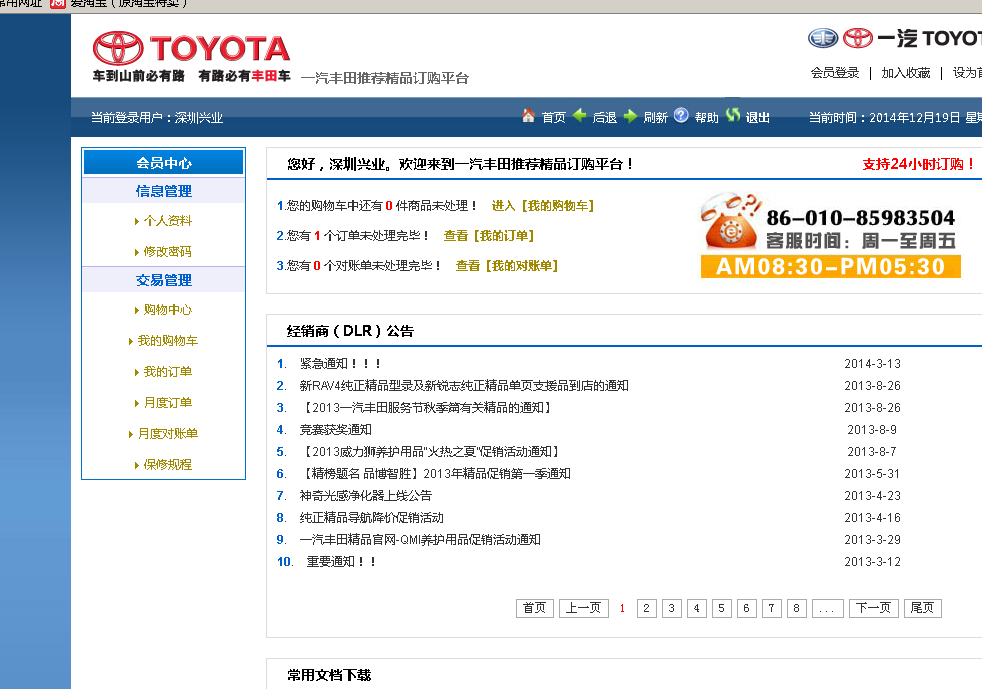Image resolution: width=982 pixels, height=689 pixels.
Task: Go to 首页 in the navigation bar
Action: (553, 118)
